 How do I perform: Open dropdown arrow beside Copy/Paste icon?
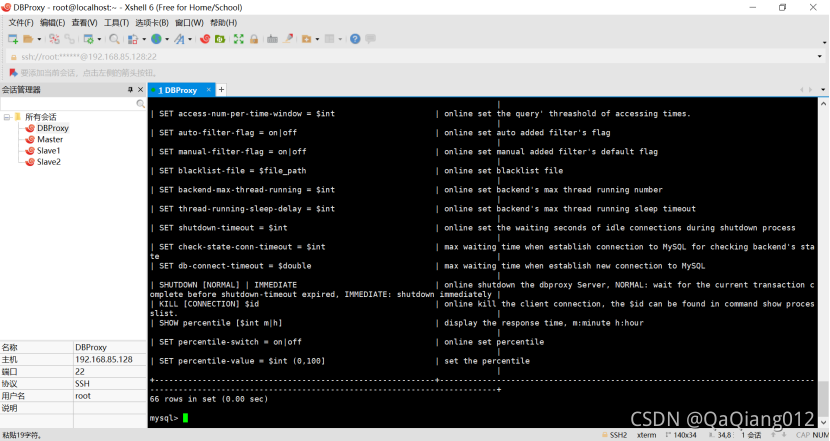point(144,39)
